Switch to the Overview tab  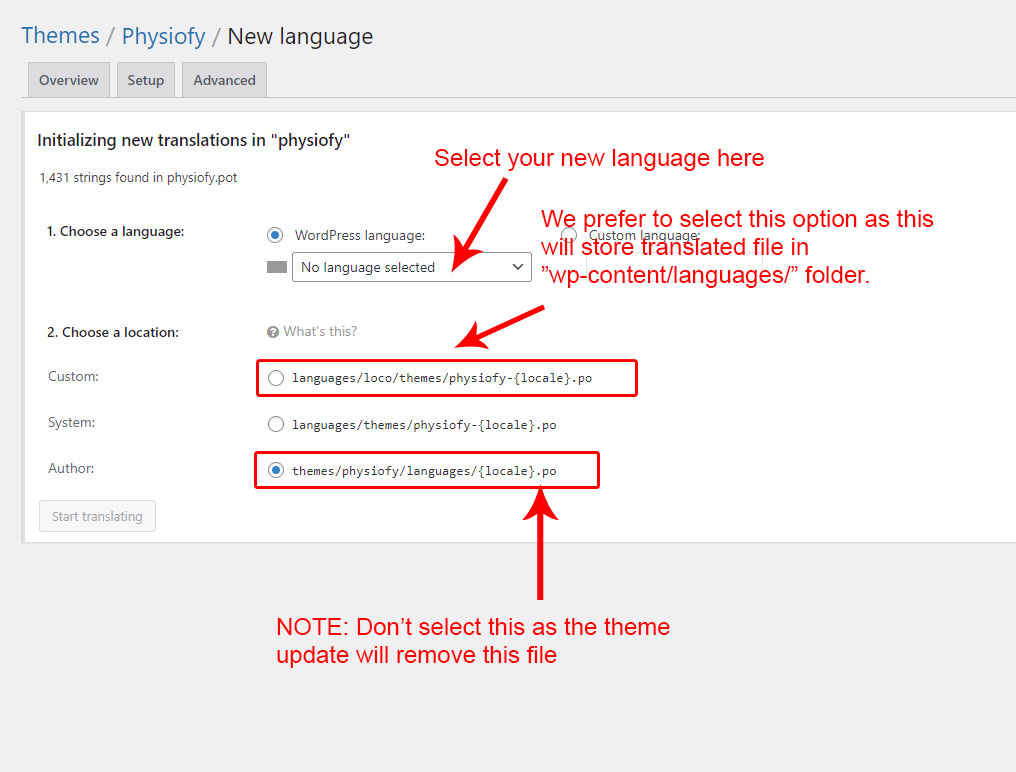coord(69,80)
